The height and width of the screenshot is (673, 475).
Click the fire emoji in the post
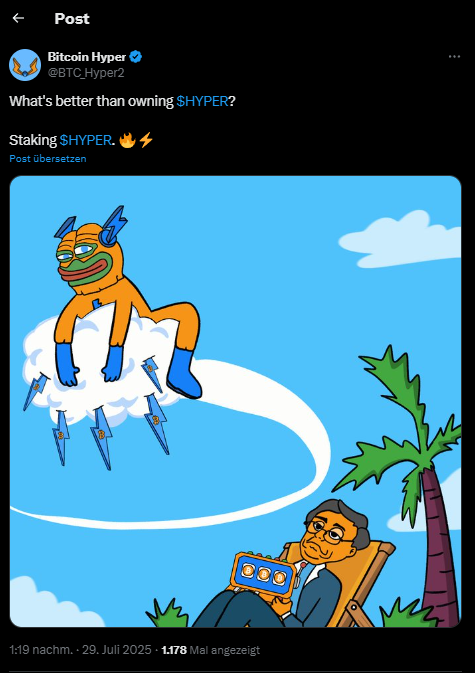click(127, 140)
